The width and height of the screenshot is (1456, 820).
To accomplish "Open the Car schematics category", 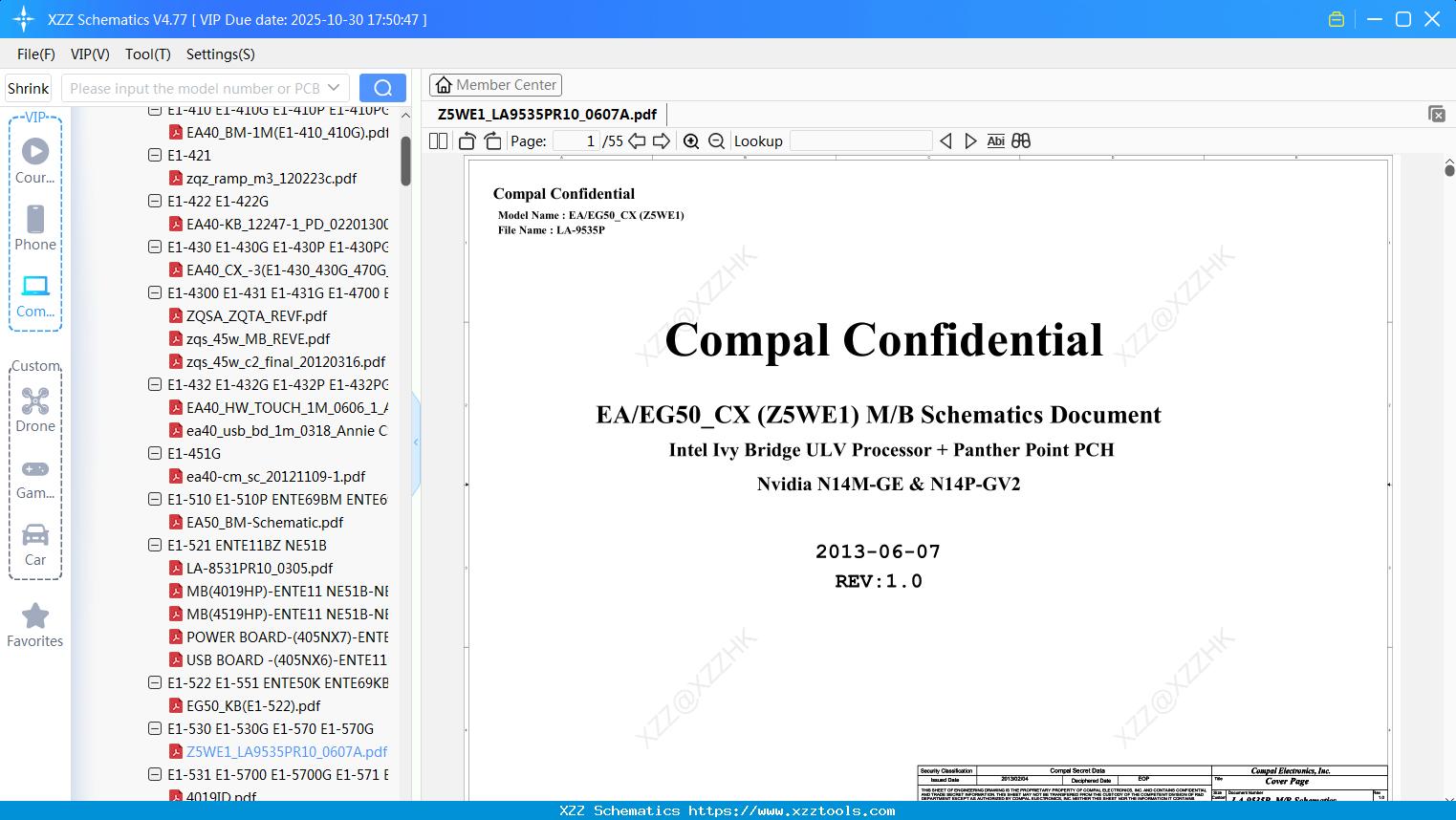I will 35,545.
